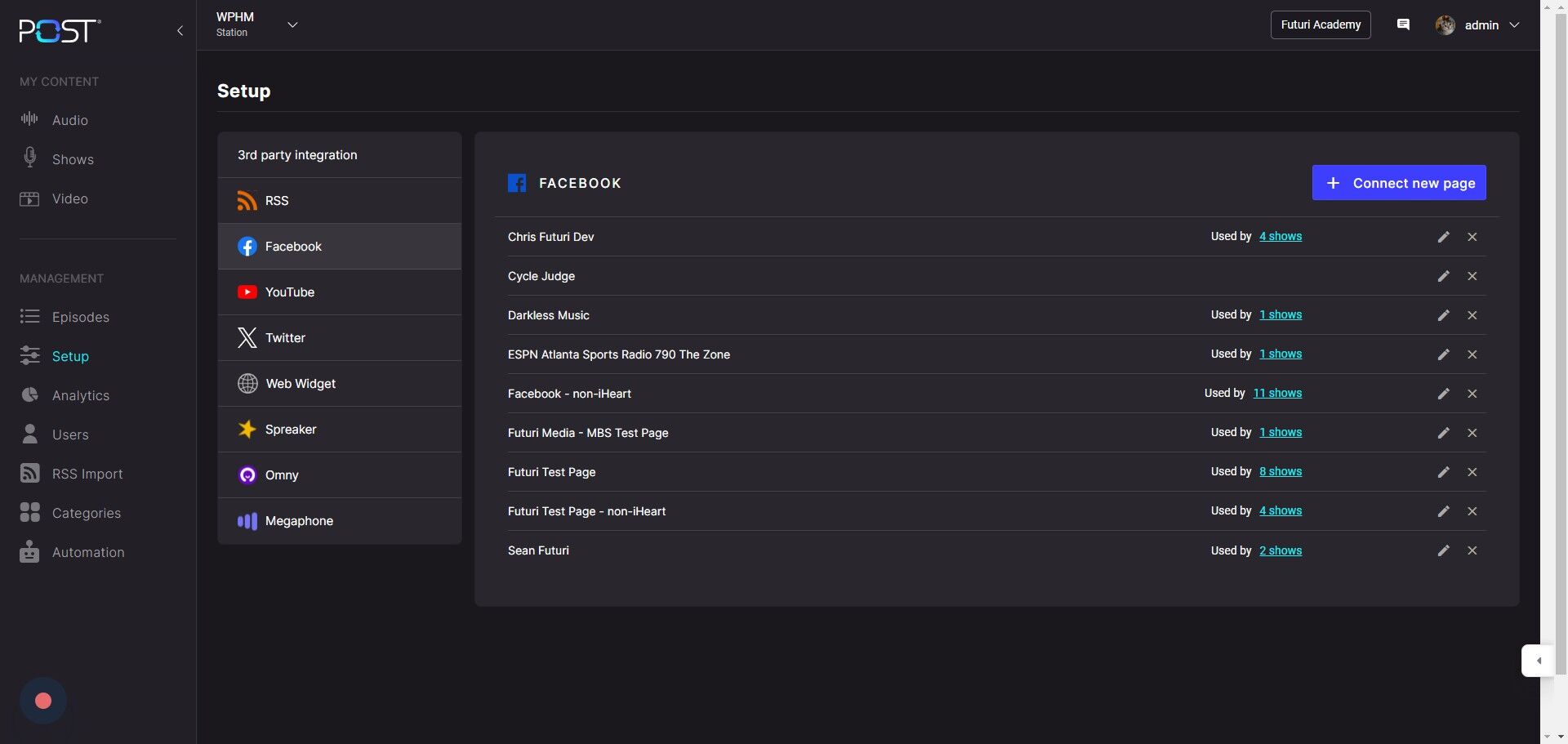Open 4 shows link for Futuri Test non-iHeart
This screenshot has width=1568, height=744.
(x=1281, y=511)
